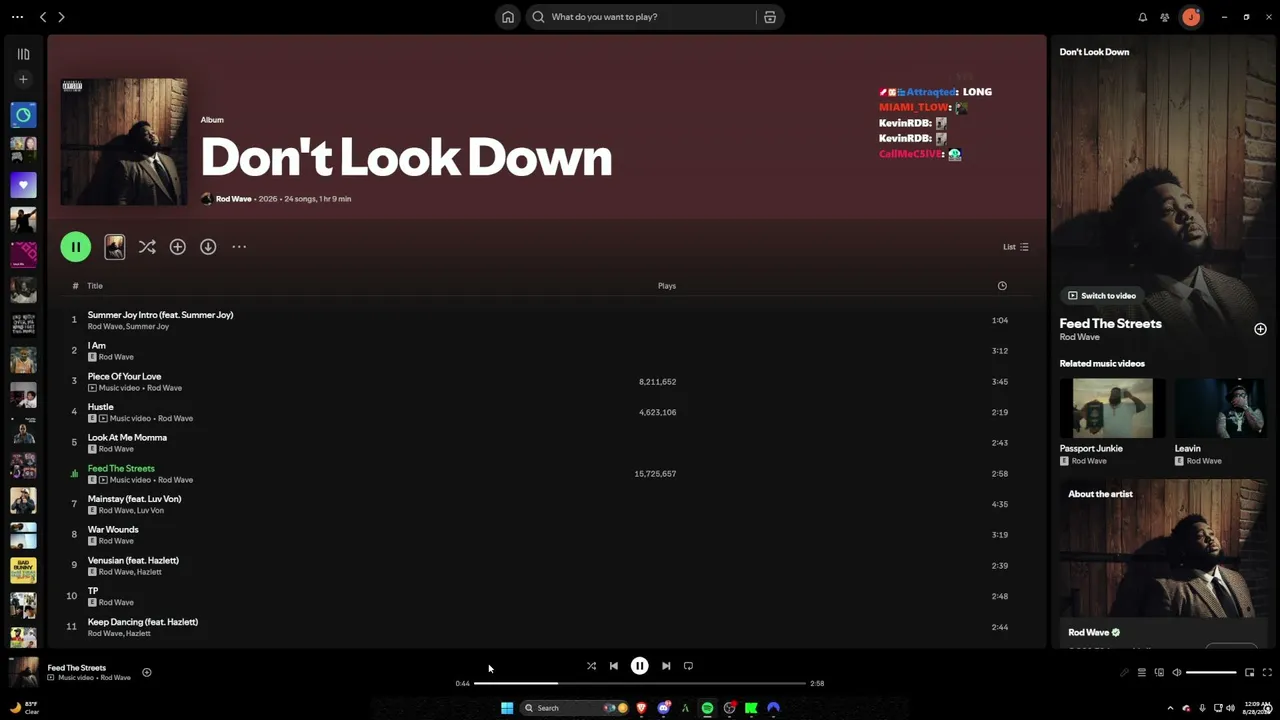The width and height of the screenshot is (1280, 720).
Task: Add Feed The Streets to Liked Songs in the side panel
Action: pyautogui.click(x=1260, y=329)
